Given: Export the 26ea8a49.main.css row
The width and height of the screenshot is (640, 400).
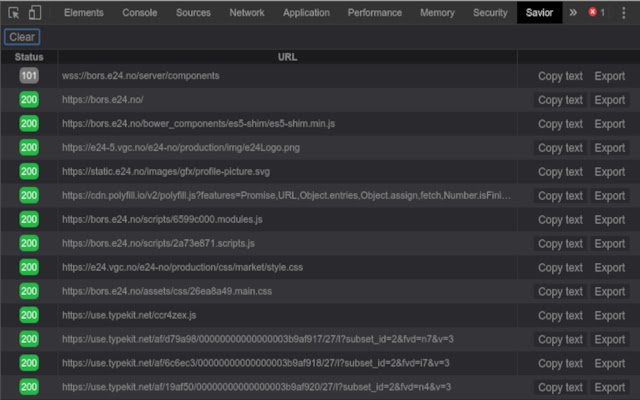Looking at the screenshot, I should click(x=609, y=292).
